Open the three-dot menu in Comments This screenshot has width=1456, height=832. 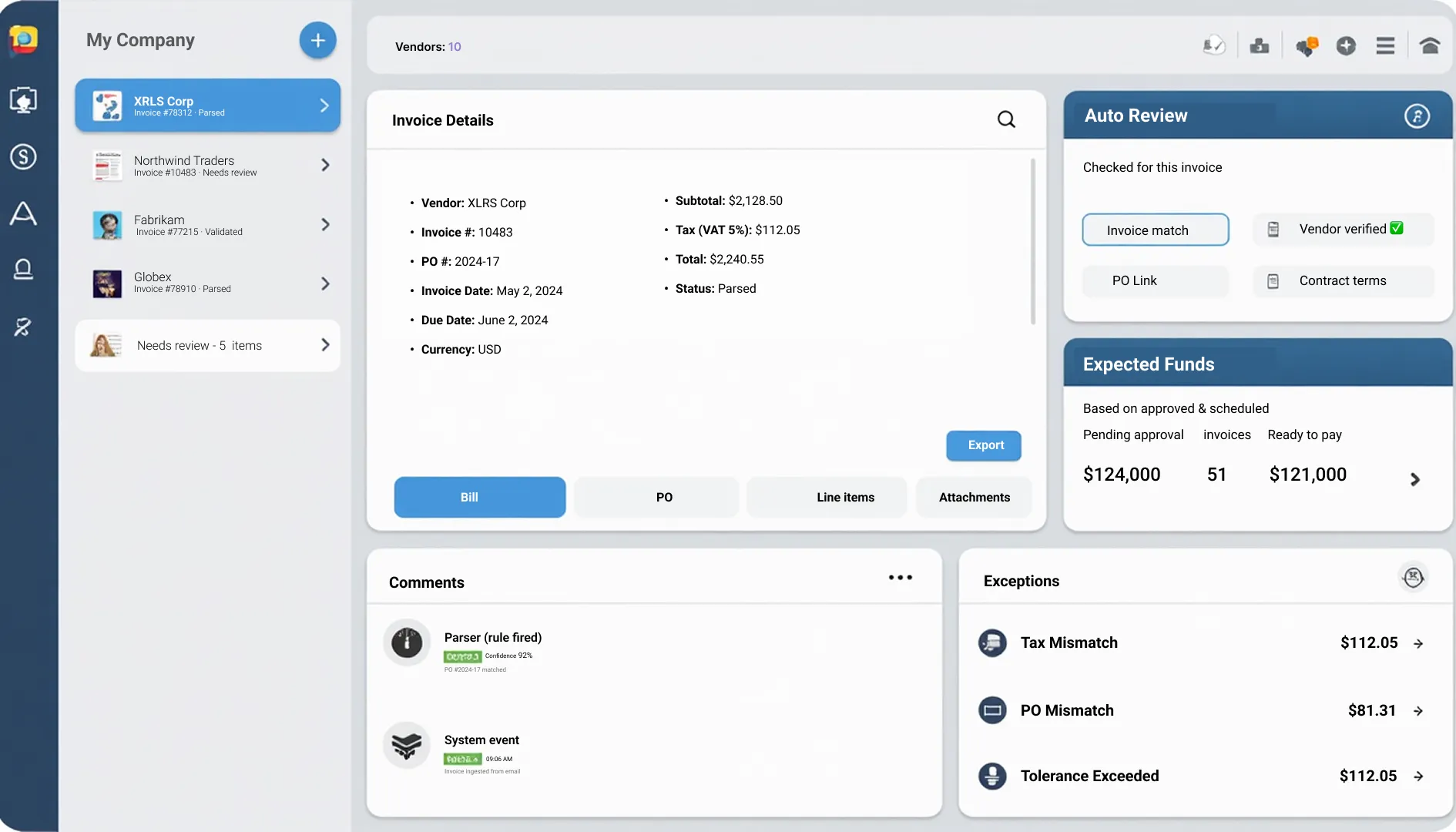click(x=900, y=578)
